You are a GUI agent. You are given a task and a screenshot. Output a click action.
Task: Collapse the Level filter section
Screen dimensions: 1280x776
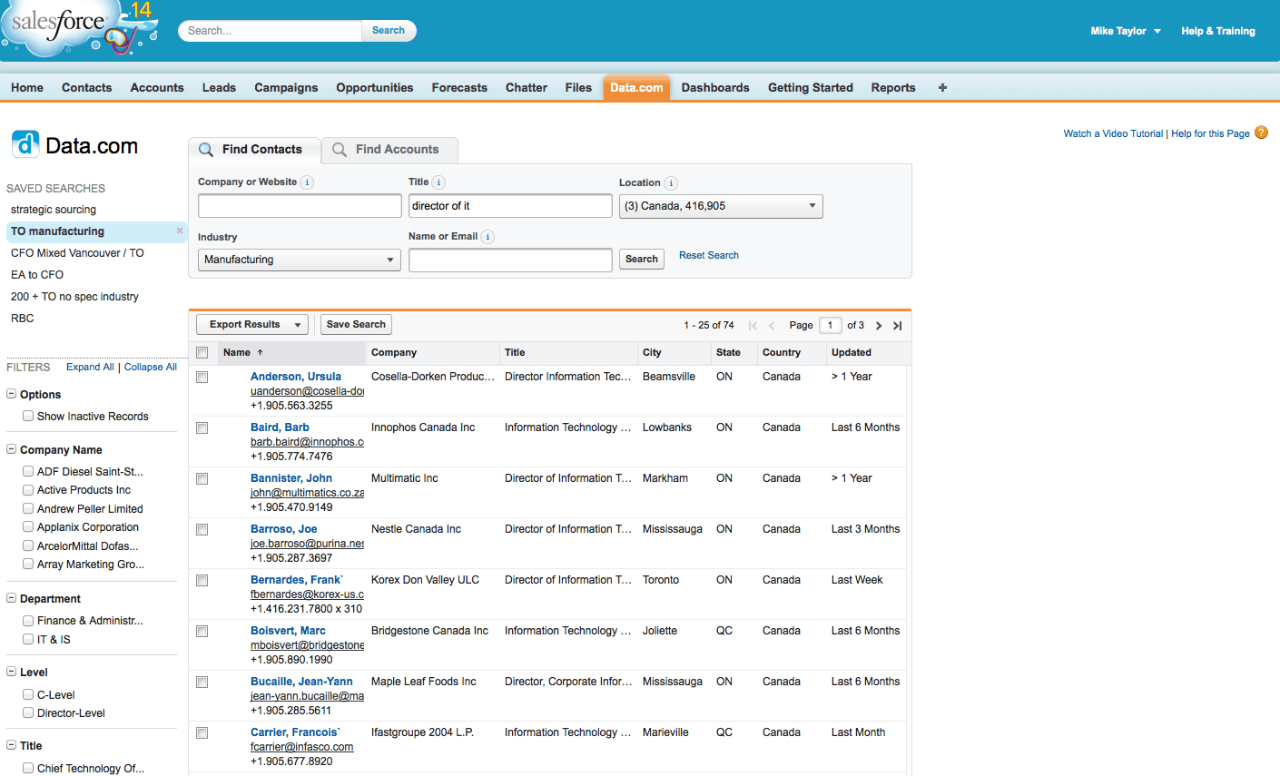click(x=12, y=673)
